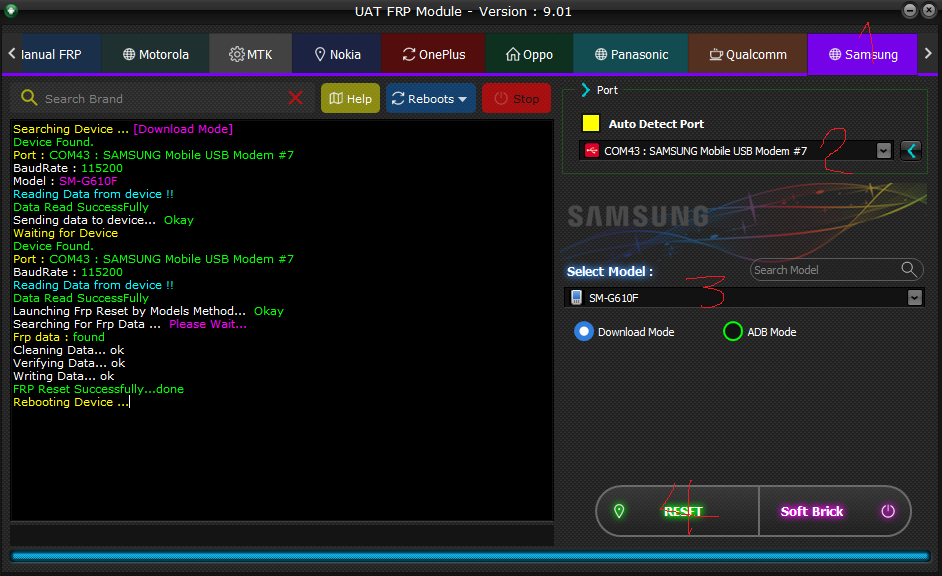Select the ADB Mode radio button

pyautogui.click(x=732, y=332)
